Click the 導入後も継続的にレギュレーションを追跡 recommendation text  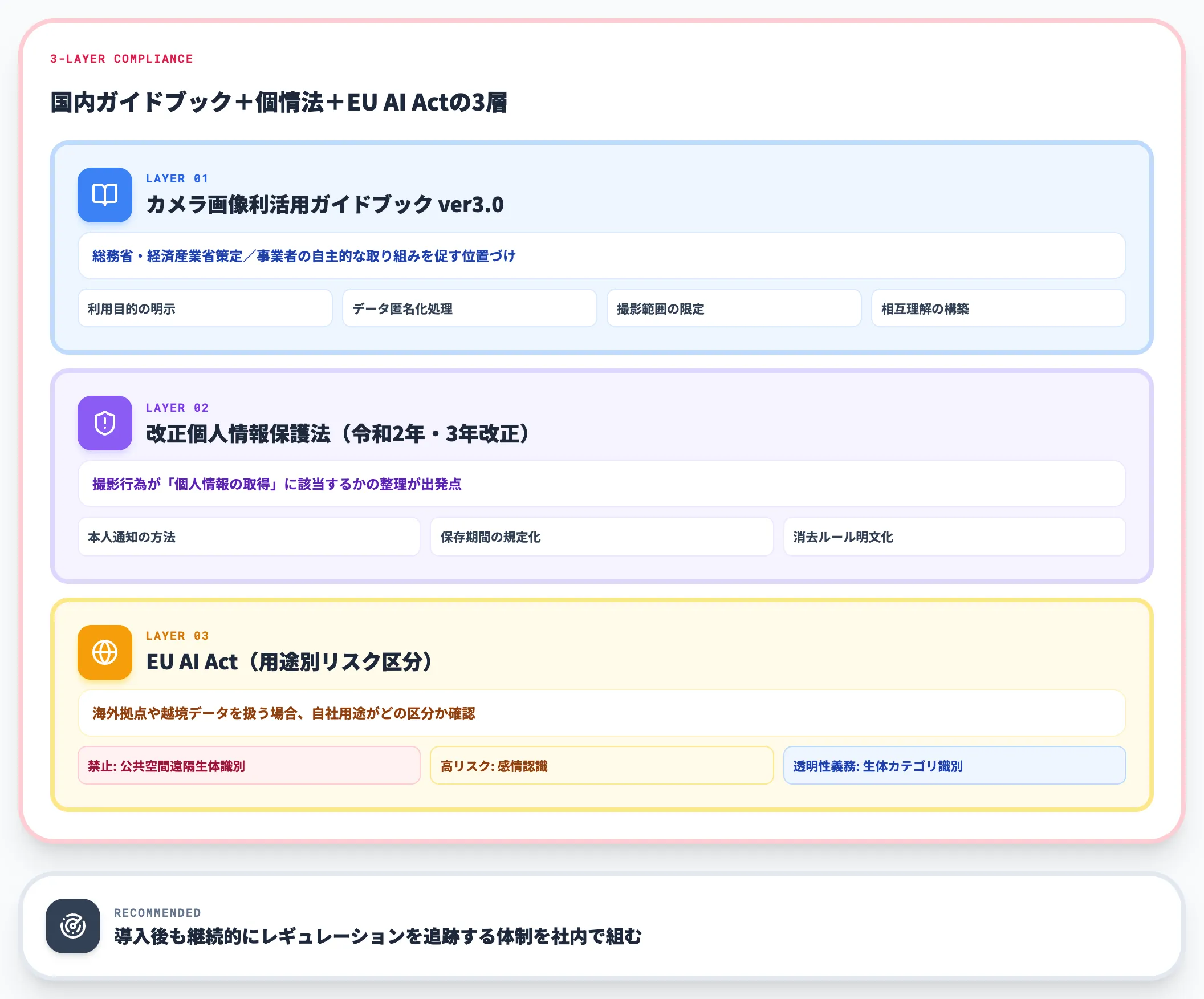(x=378, y=936)
